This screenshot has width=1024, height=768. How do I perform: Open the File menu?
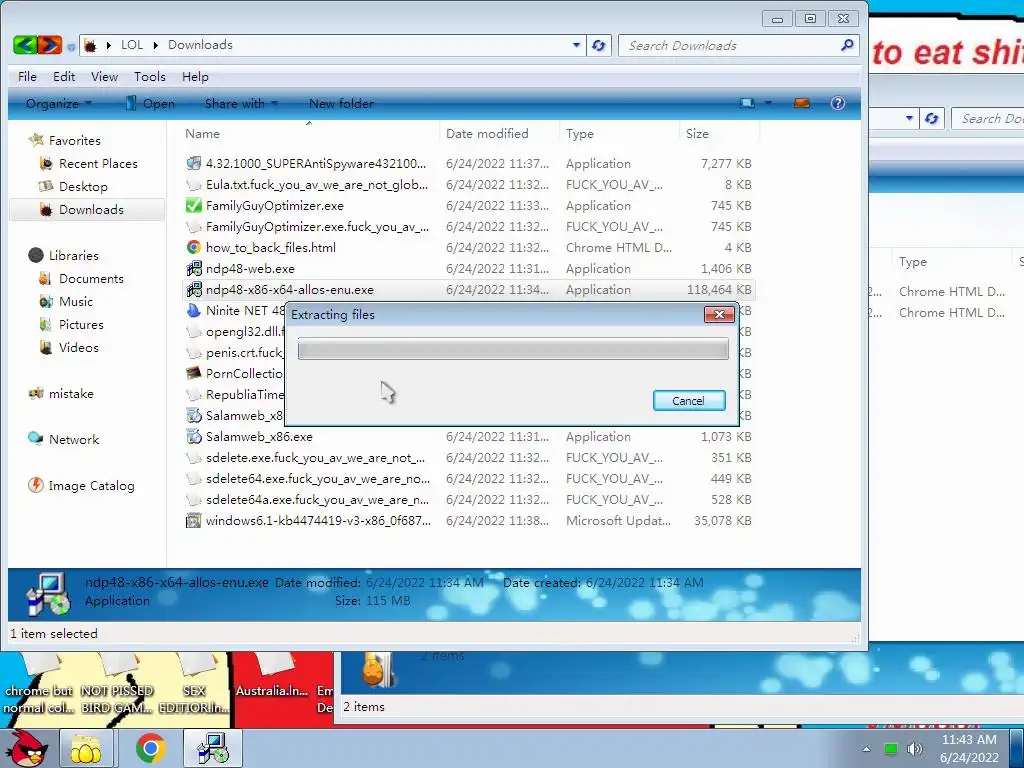(27, 76)
